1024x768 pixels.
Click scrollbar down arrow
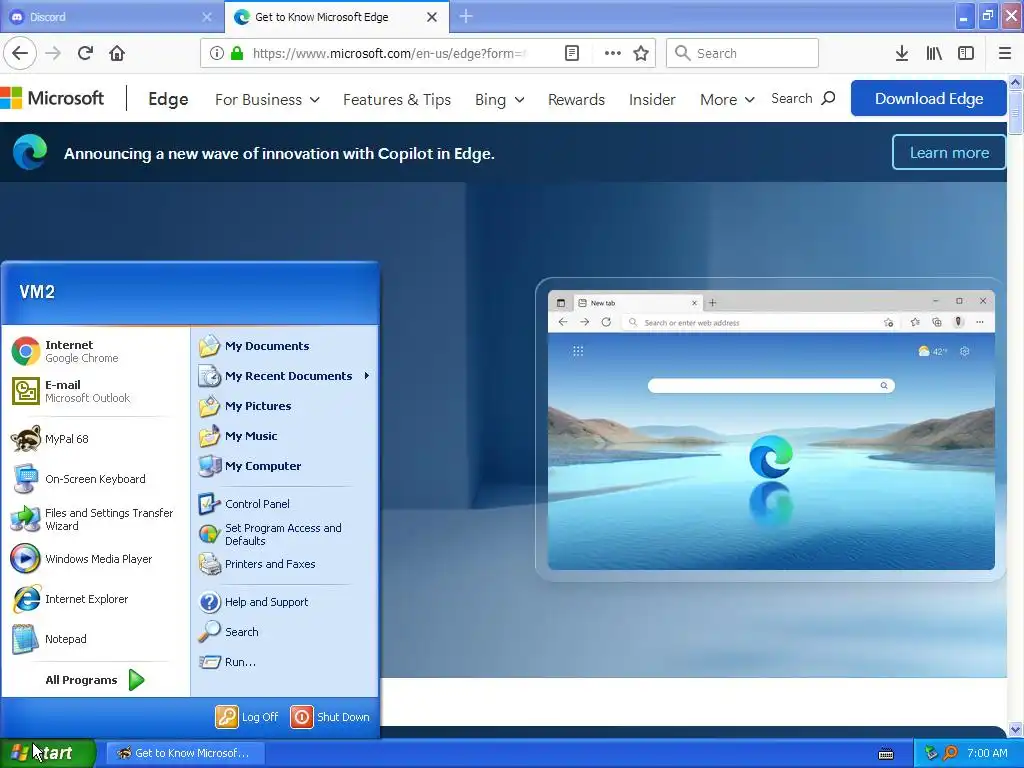(x=1015, y=729)
